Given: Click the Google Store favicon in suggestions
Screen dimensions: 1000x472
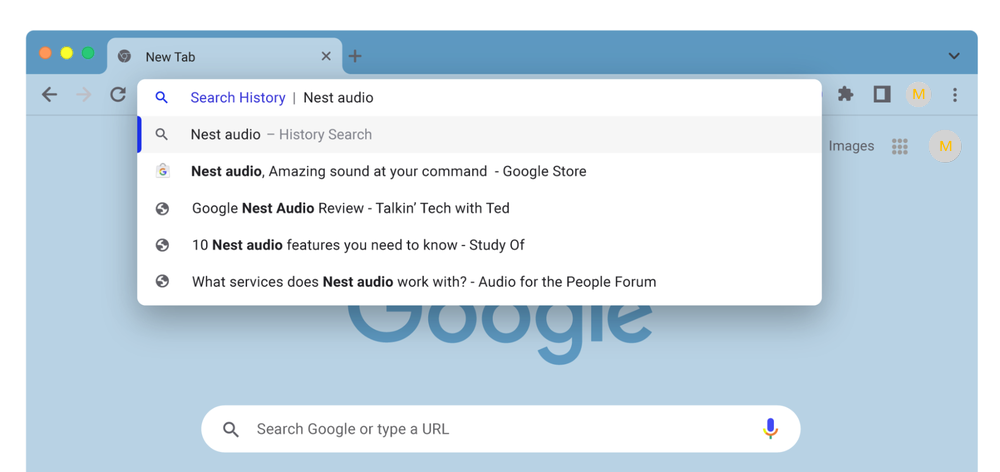Looking at the screenshot, I should point(163,171).
